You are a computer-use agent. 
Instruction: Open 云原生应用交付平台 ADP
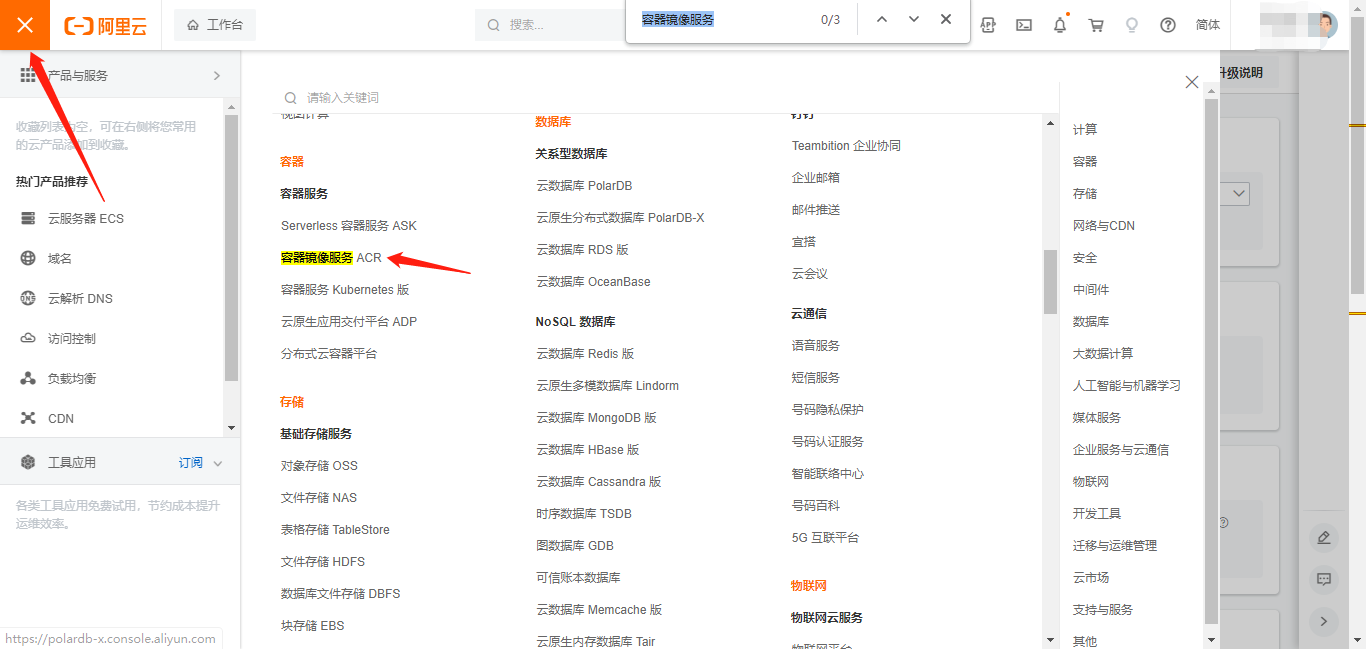pos(349,322)
